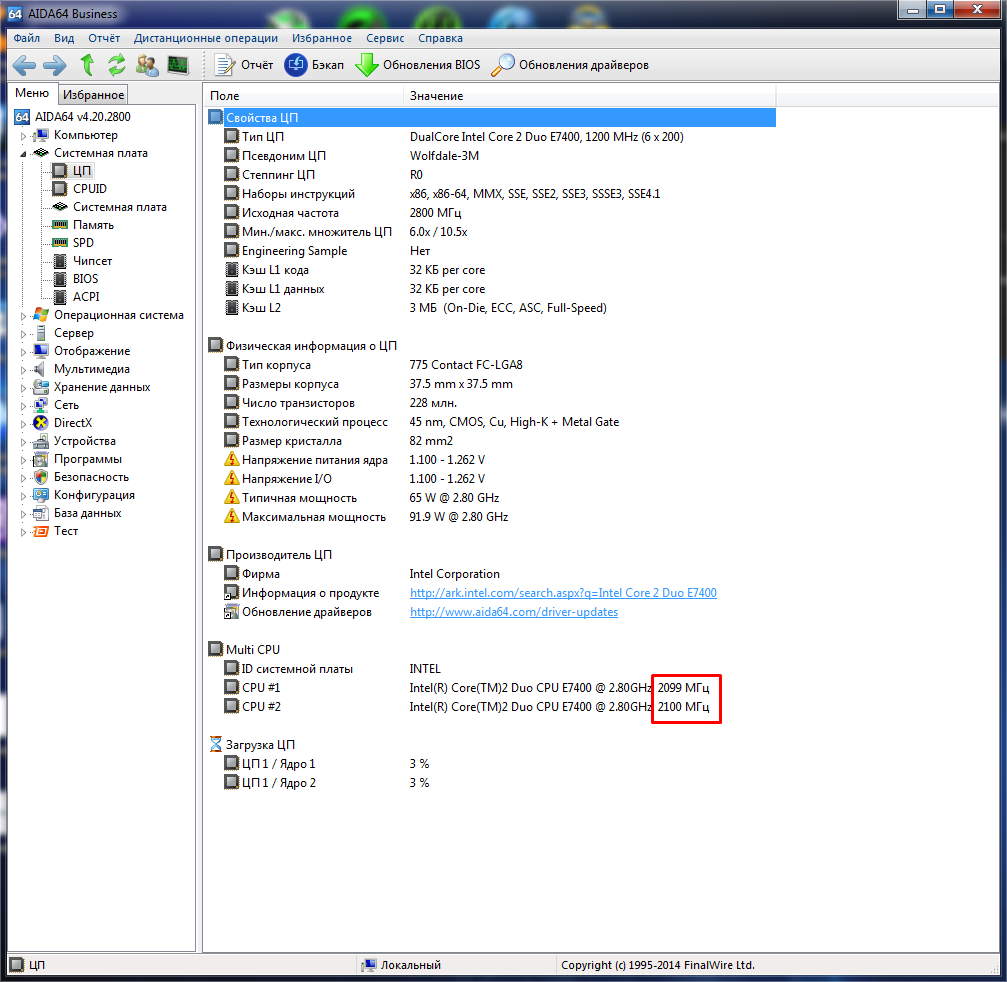Click the Тест tree icon
1007x982 pixels.
[x=40, y=531]
